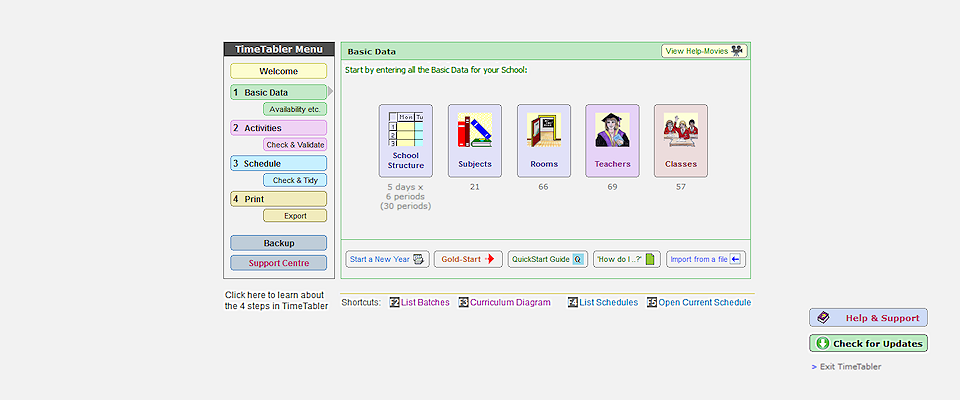The width and height of the screenshot is (960, 400).
Task: Click the blue arrow icon on Import from a file
Action: click(x=736, y=259)
